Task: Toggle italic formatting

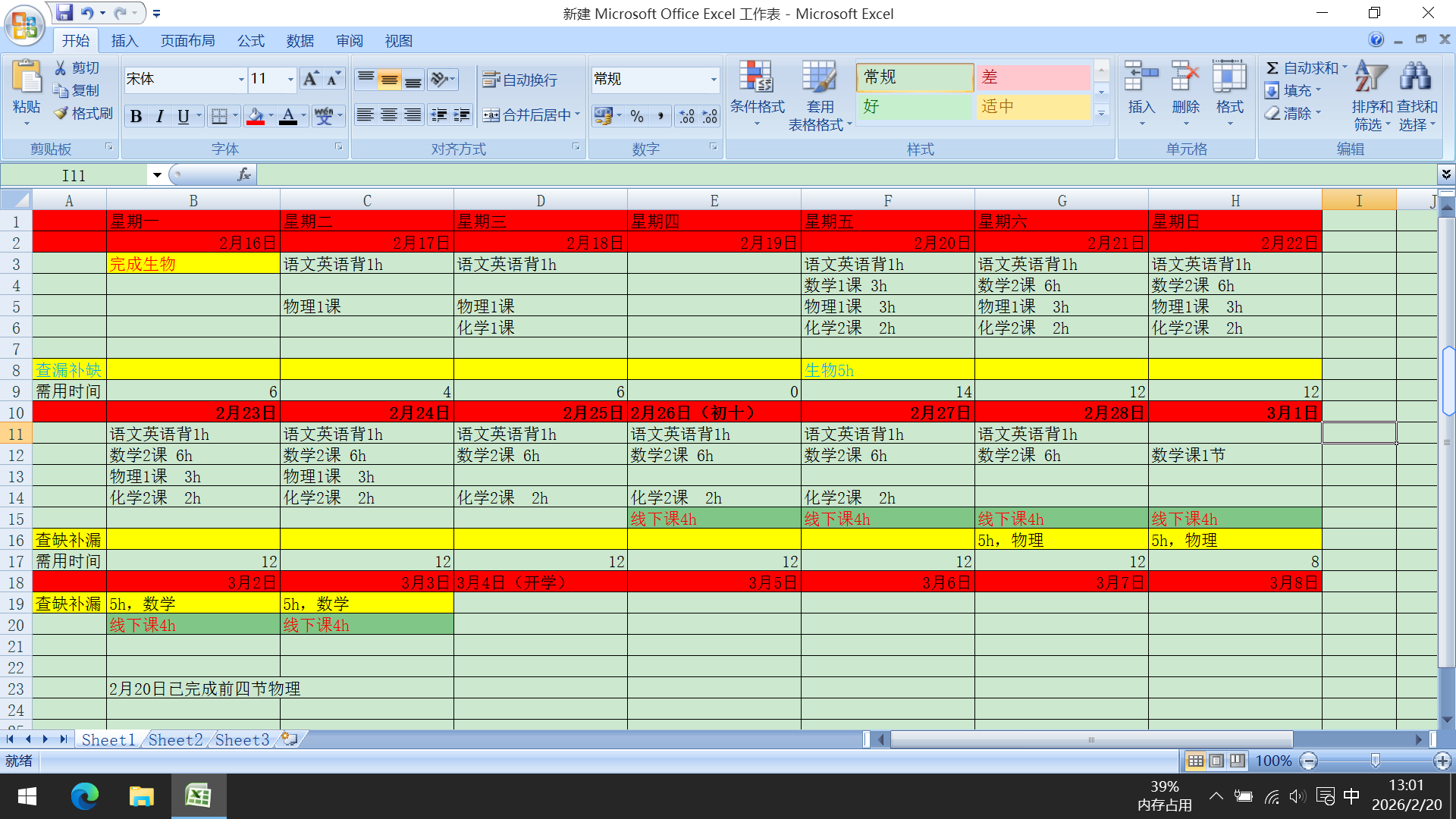Action: coord(159,116)
